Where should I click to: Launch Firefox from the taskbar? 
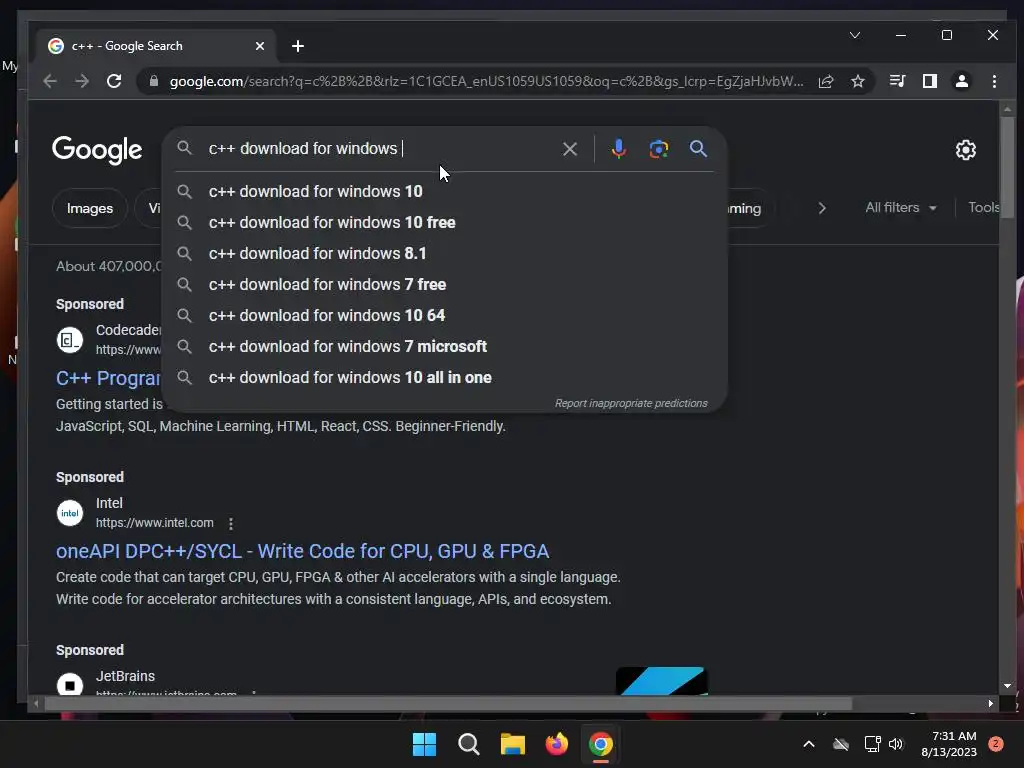[x=556, y=744]
